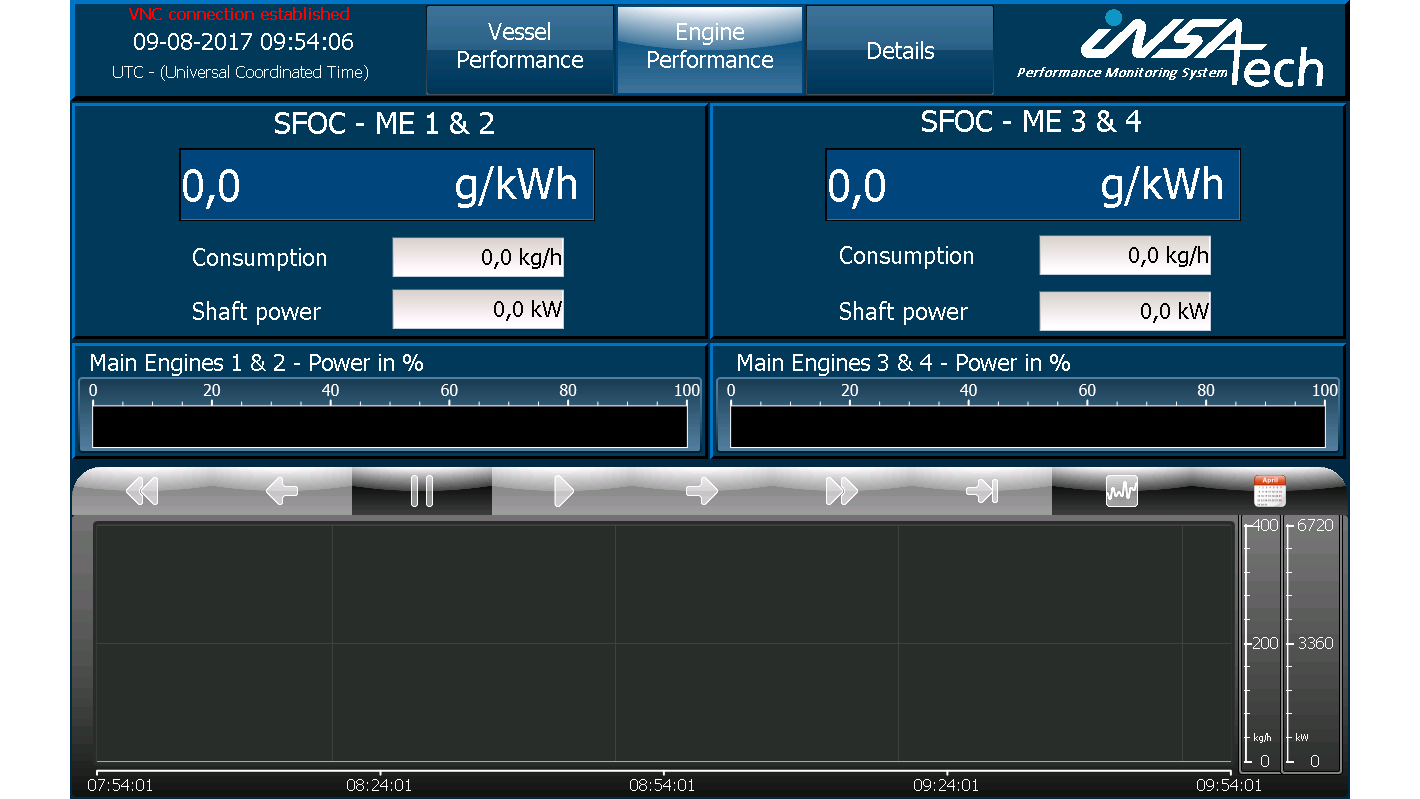Switch to the Details tab
The width and height of the screenshot is (1420, 799).
click(x=898, y=49)
